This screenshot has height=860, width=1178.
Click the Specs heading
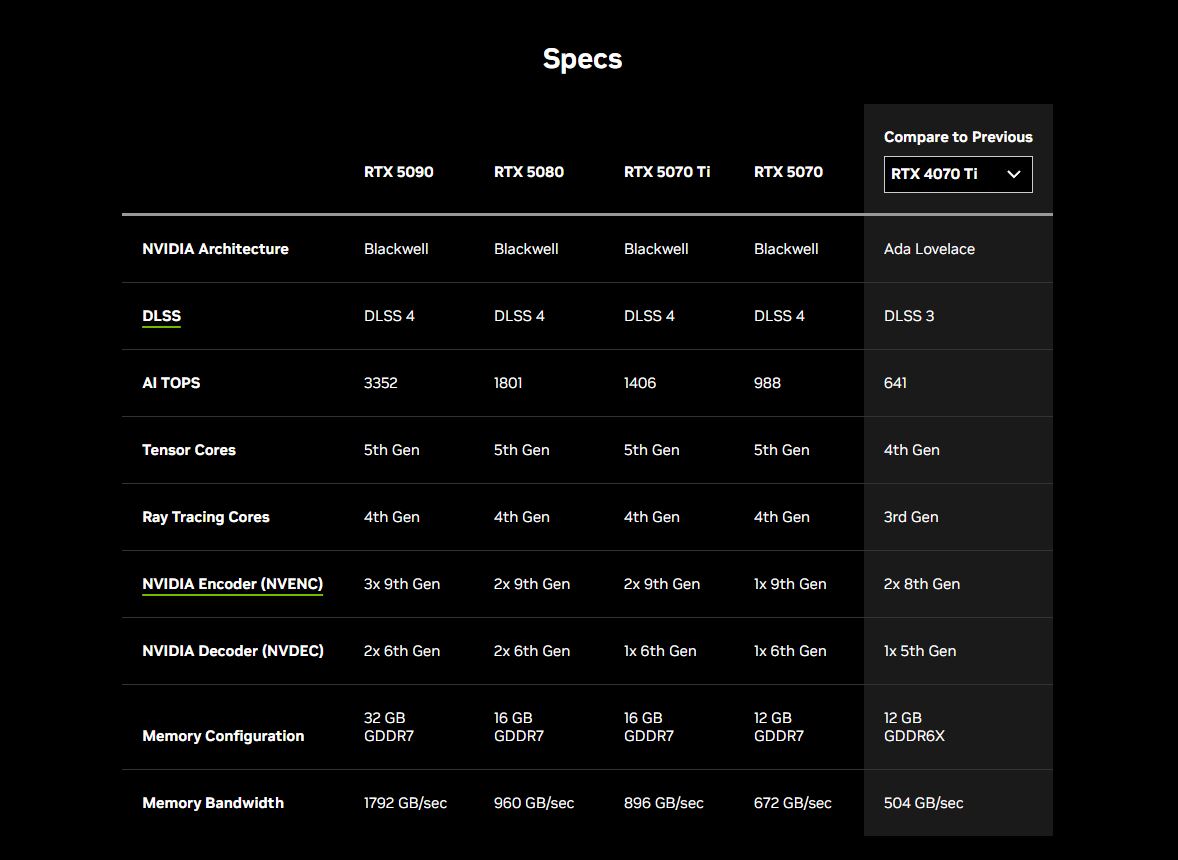[x=582, y=59]
